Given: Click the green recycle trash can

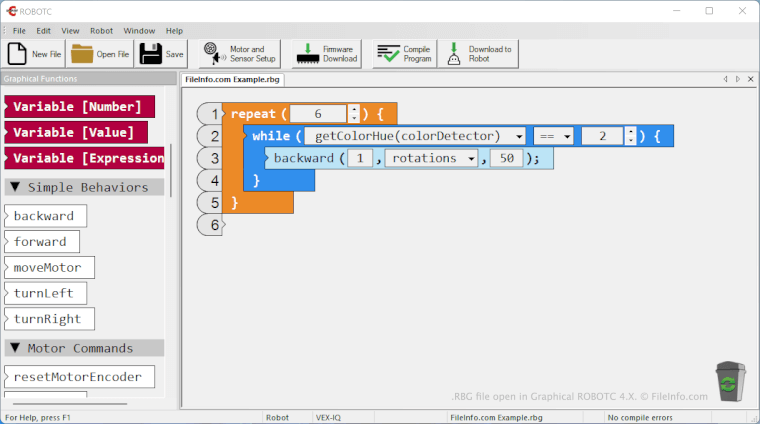Looking at the screenshot, I should 730,382.
